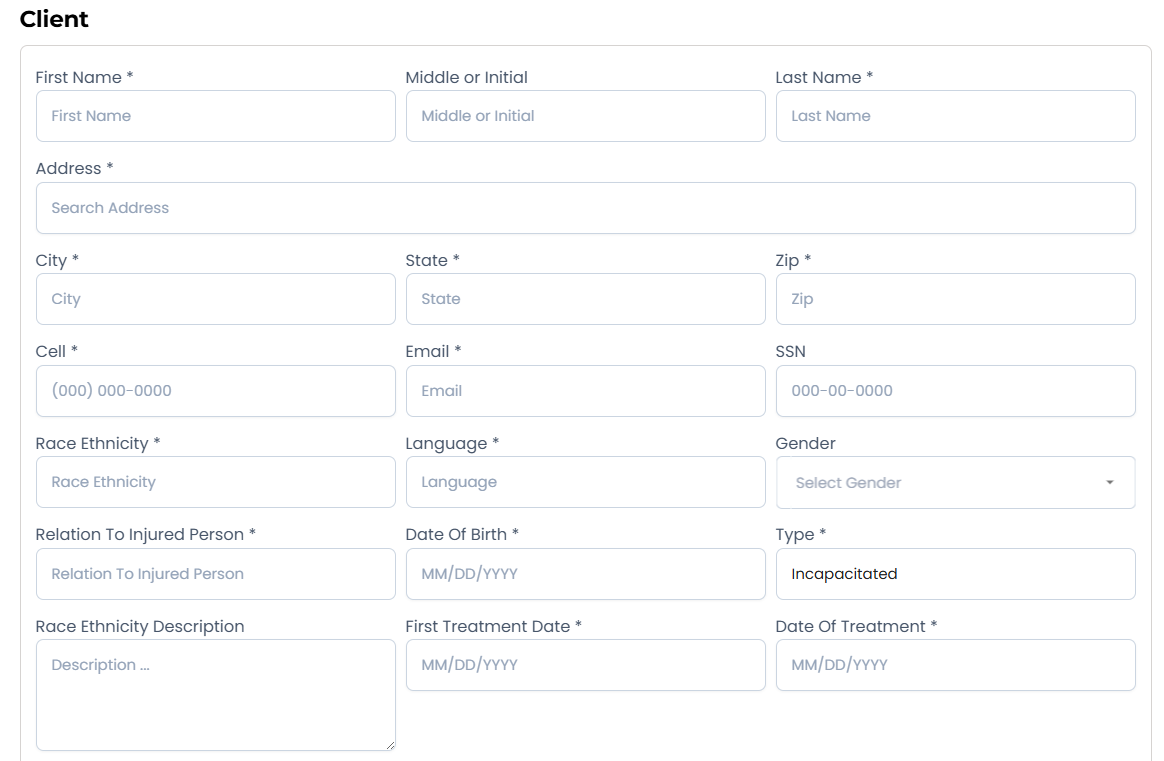The height and width of the screenshot is (761, 1164).
Task: Click the City text field
Action: [215, 299]
